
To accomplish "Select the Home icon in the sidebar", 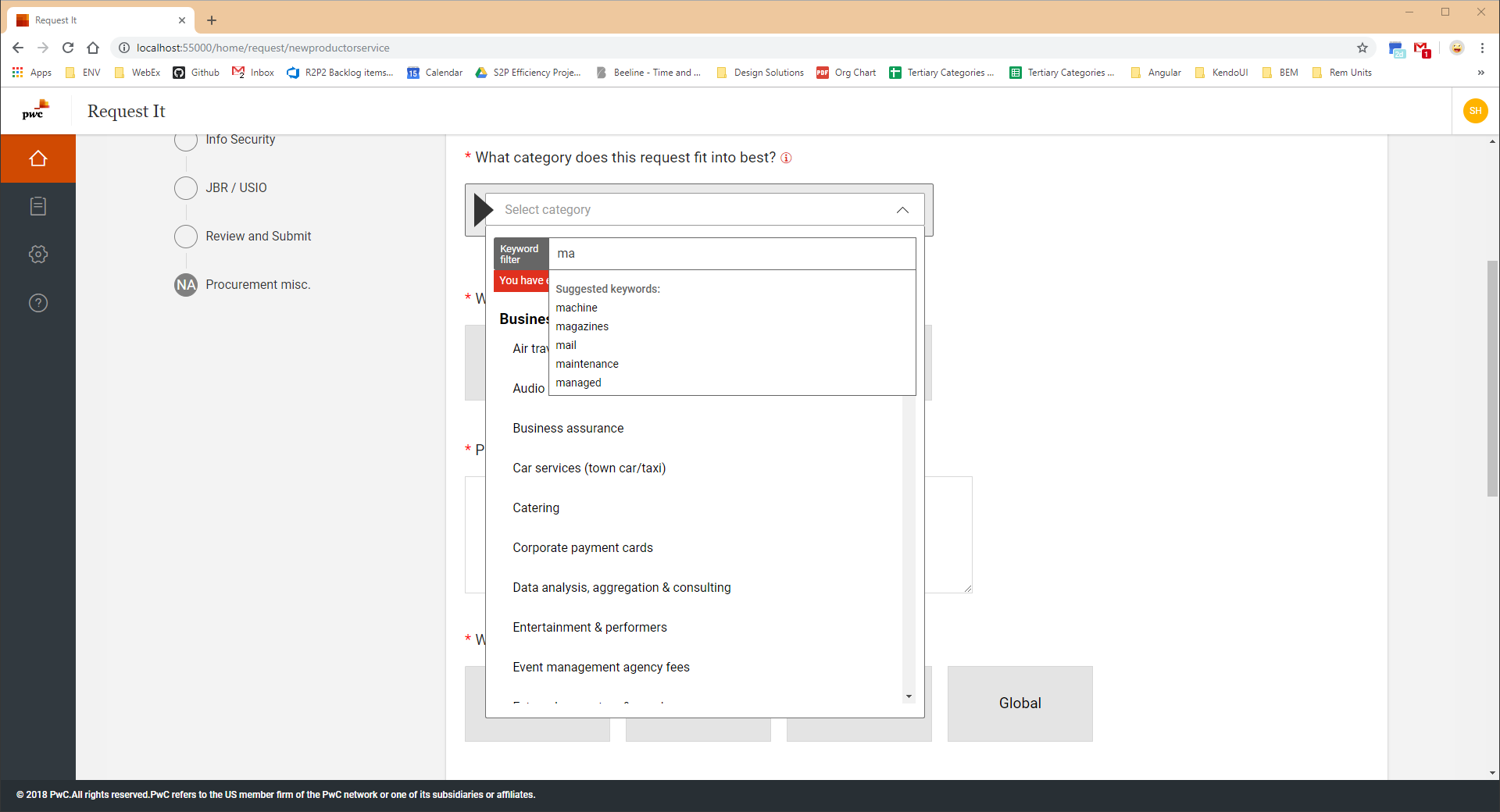I will coord(37,158).
